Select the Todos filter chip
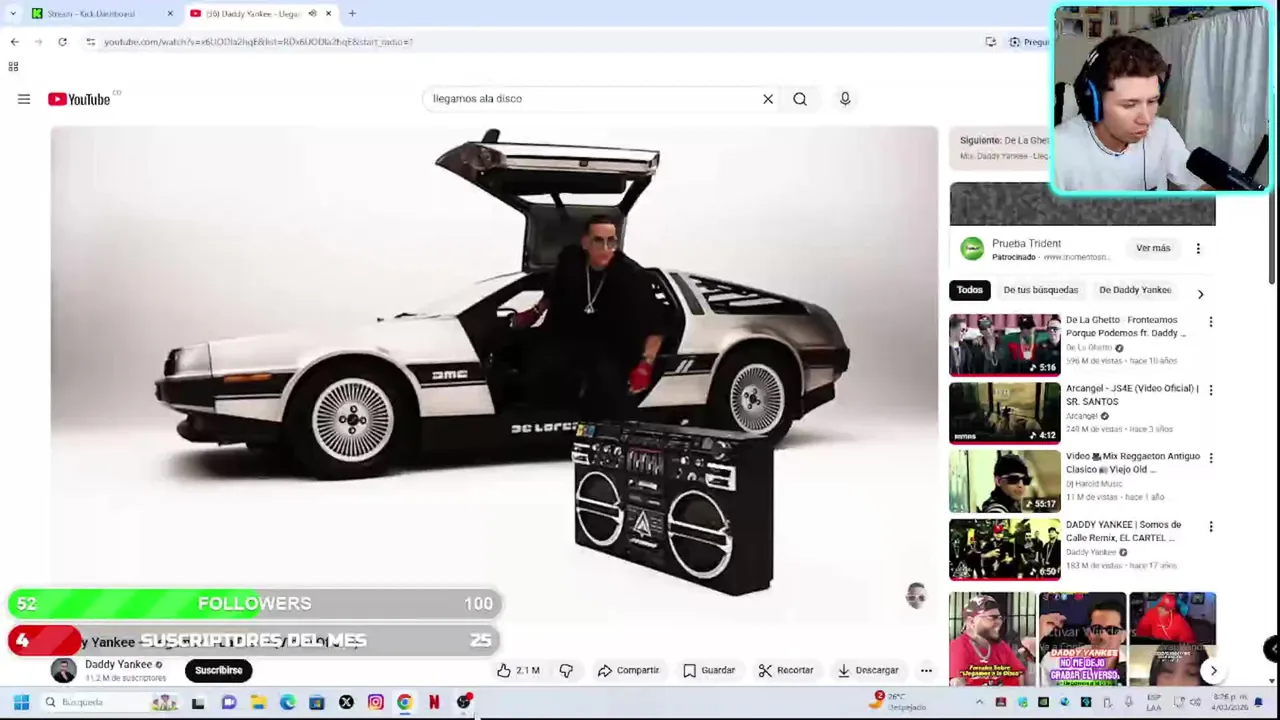Screen dimensions: 1280x720 pos(969,290)
